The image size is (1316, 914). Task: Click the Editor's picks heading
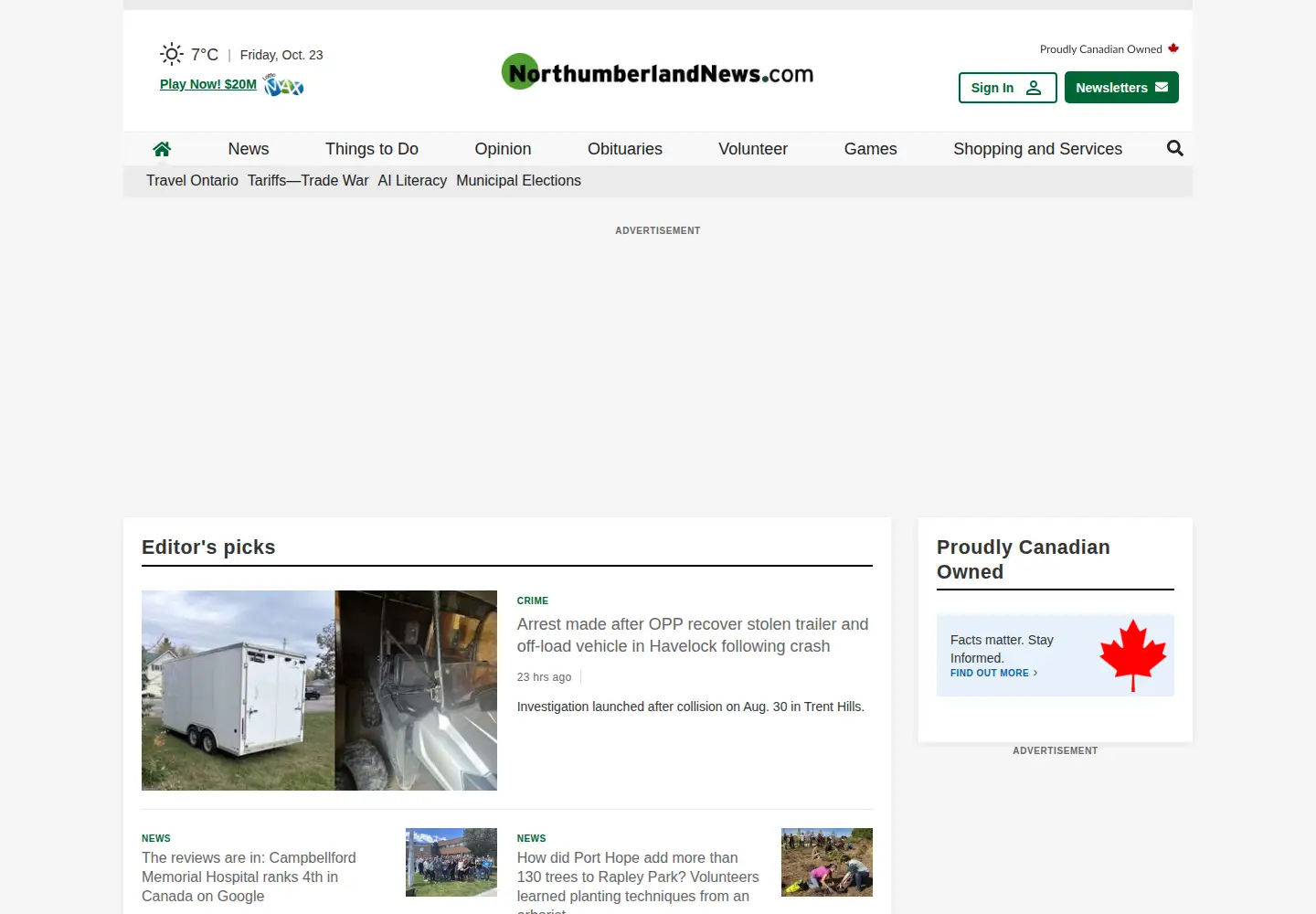(208, 547)
